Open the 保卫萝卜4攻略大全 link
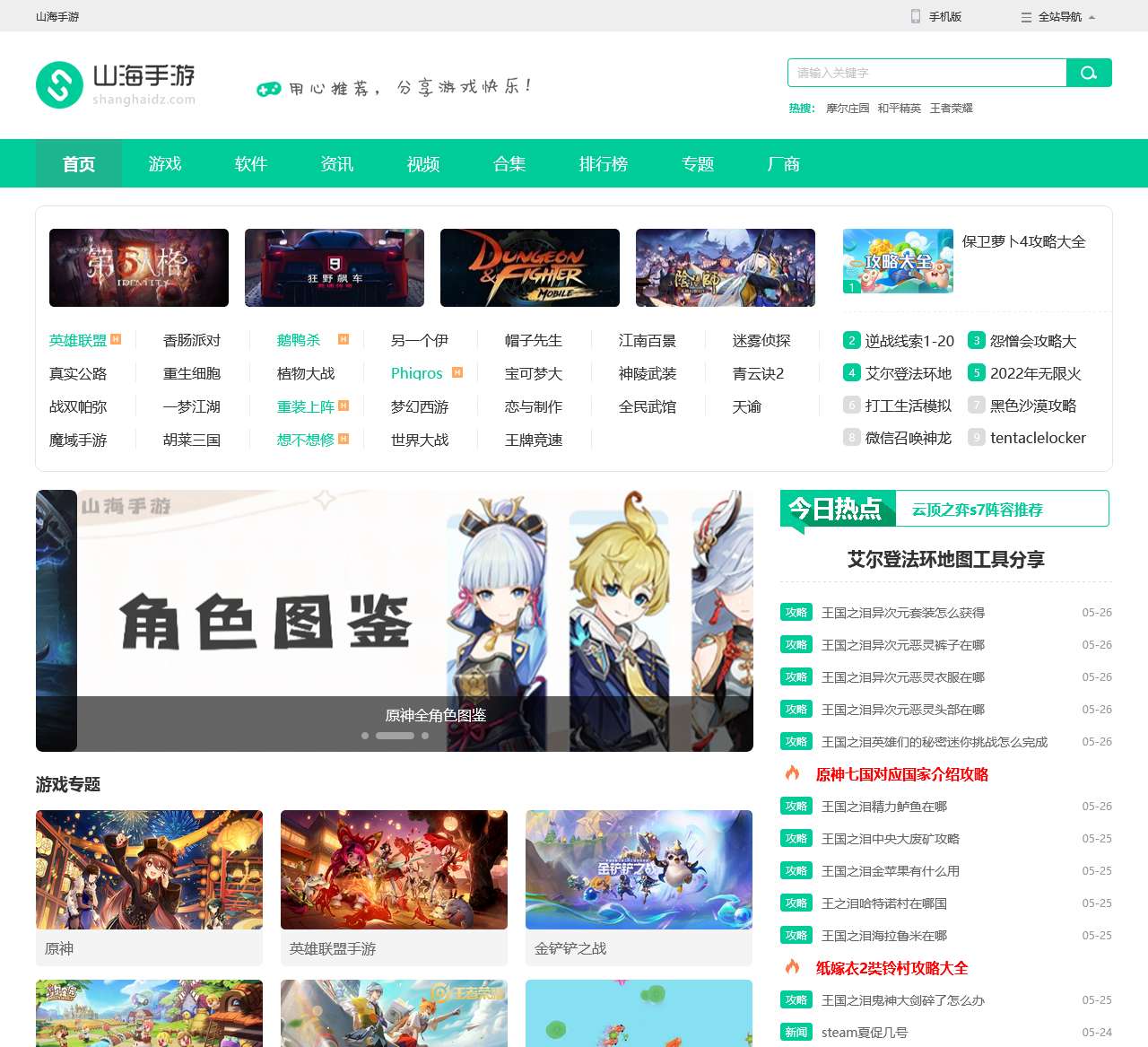Image resolution: width=1148 pixels, height=1047 pixels. [1023, 241]
